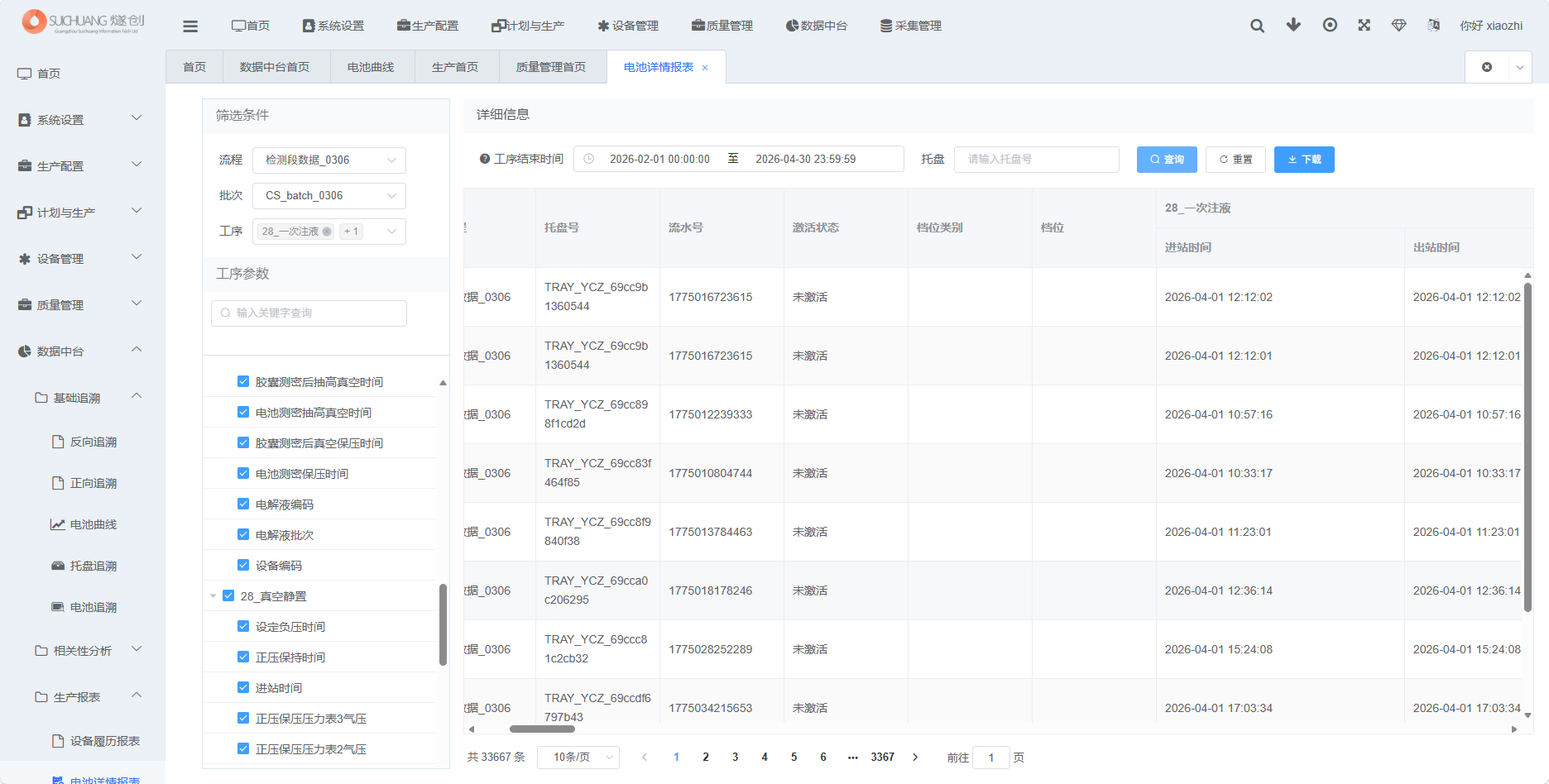Go to page 3 in pagination
This screenshot has width=1549, height=784.
[735, 757]
